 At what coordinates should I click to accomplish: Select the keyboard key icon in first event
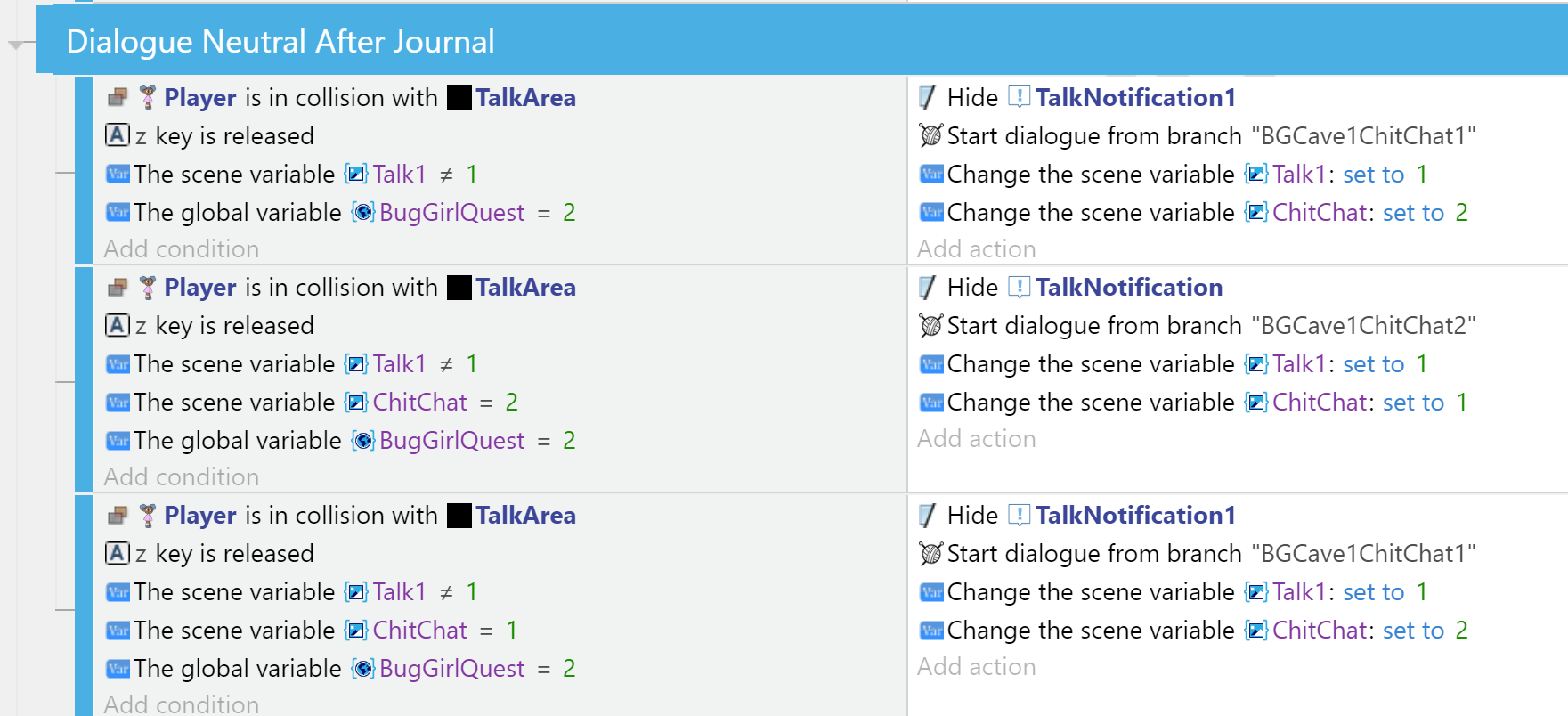tap(118, 135)
